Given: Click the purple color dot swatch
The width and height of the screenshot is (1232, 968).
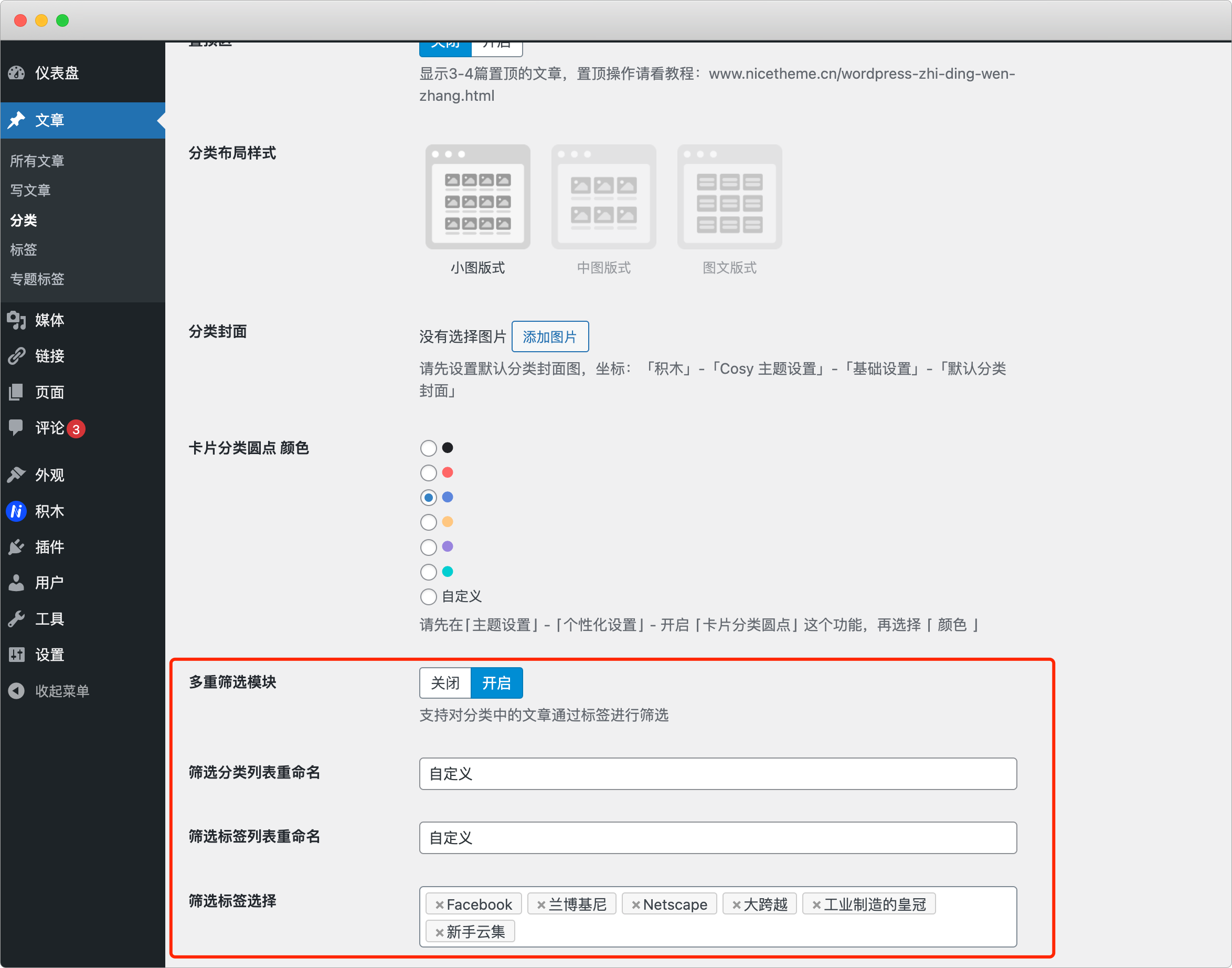Looking at the screenshot, I should tap(448, 546).
